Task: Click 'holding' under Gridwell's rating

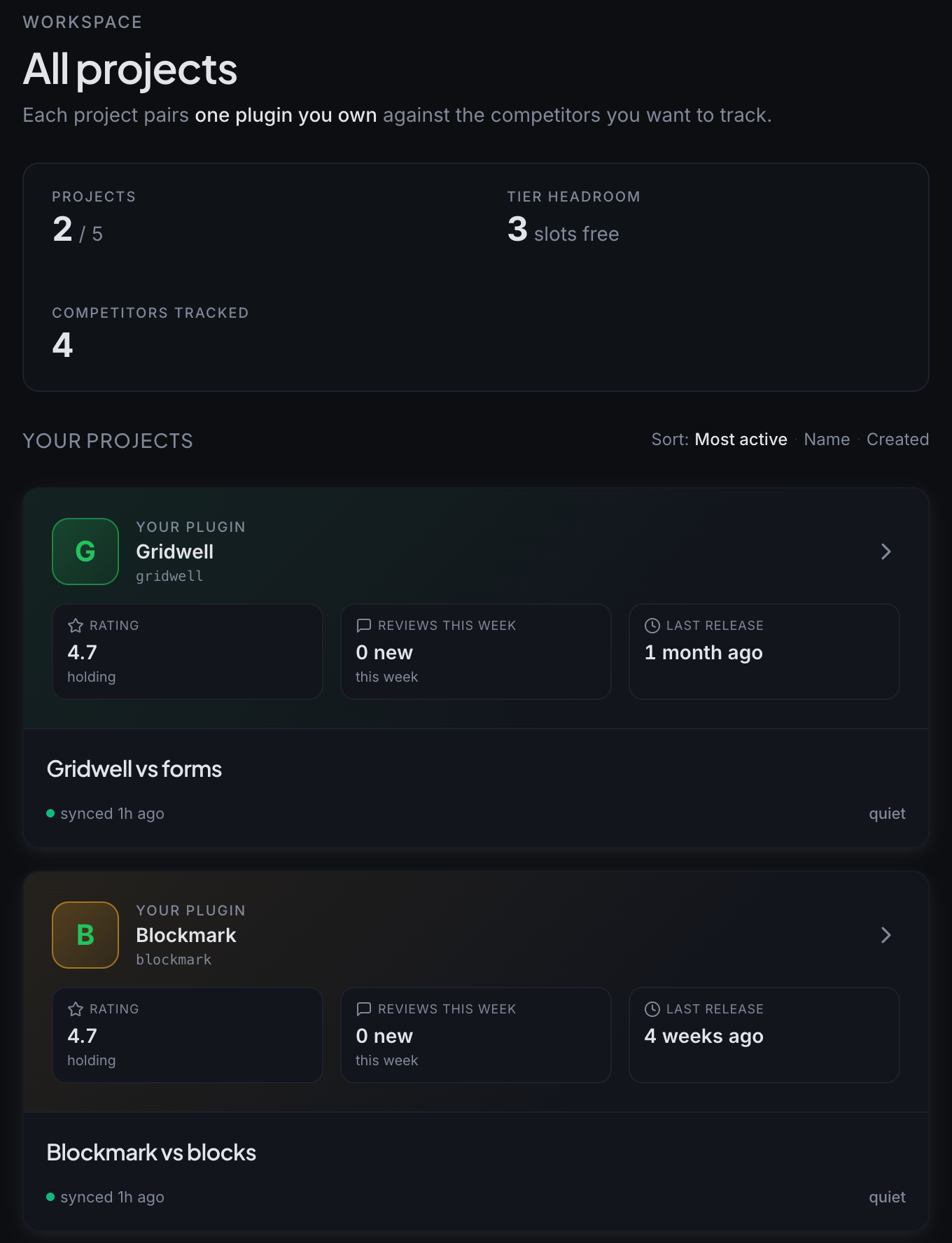Action: click(x=92, y=677)
